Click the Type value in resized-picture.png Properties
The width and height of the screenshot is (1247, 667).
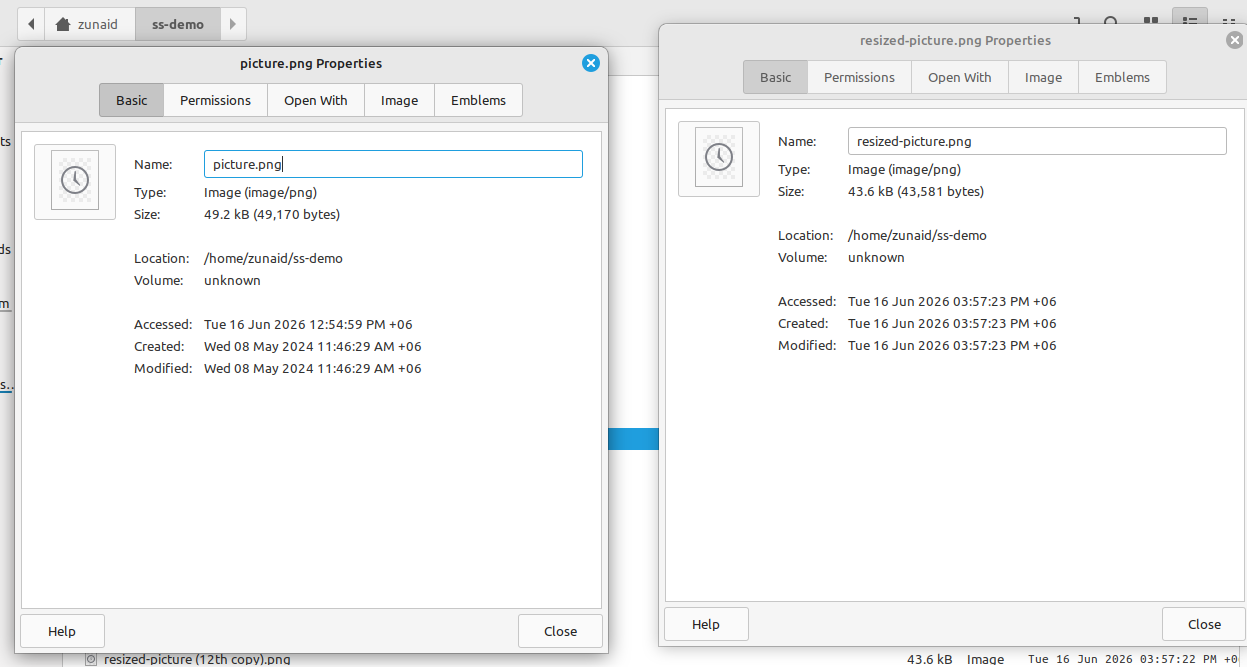click(904, 169)
